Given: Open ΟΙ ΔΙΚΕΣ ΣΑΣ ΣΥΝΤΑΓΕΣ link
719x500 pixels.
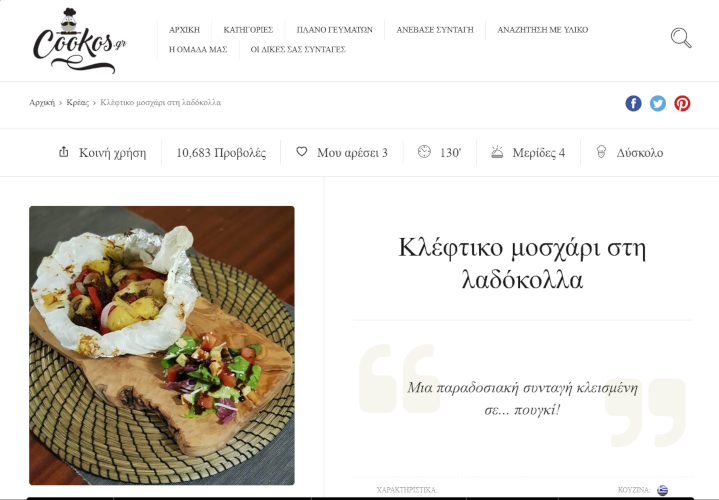Looking at the screenshot, I should pyautogui.click(x=298, y=50).
